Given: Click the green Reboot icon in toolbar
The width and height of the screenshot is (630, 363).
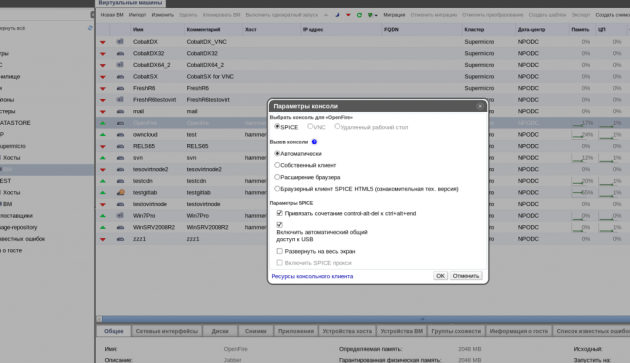Looking at the screenshot, I should pyautogui.click(x=359, y=15).
